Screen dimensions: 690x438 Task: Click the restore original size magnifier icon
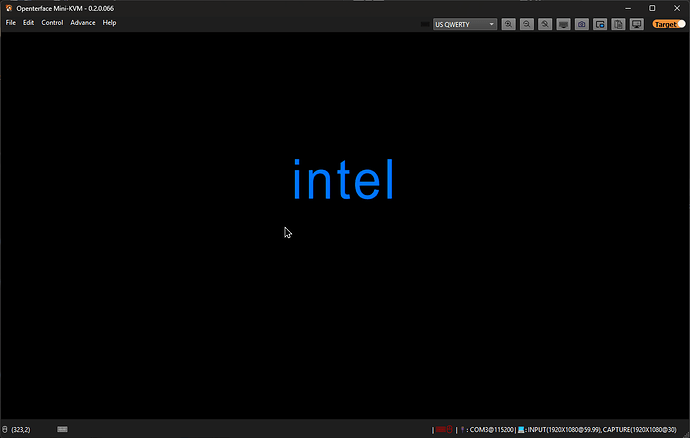pyautogui.click(x=545, y=24)
